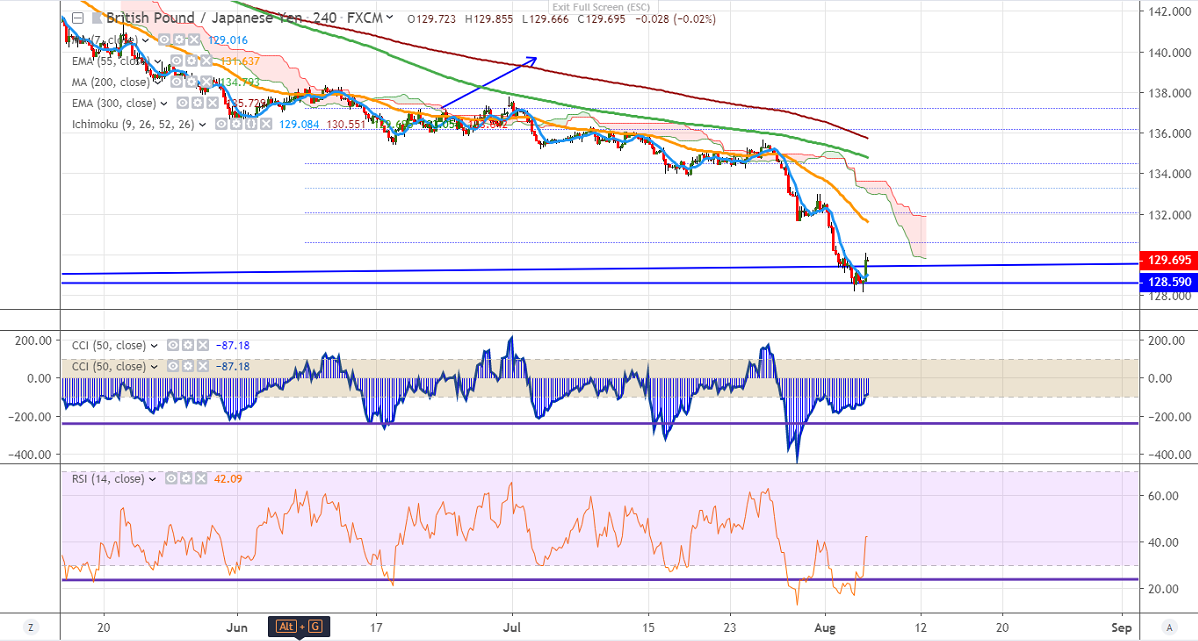Open settings of the first CCI (50, close)
This screenshot has height=641, width=1198.
188,345
